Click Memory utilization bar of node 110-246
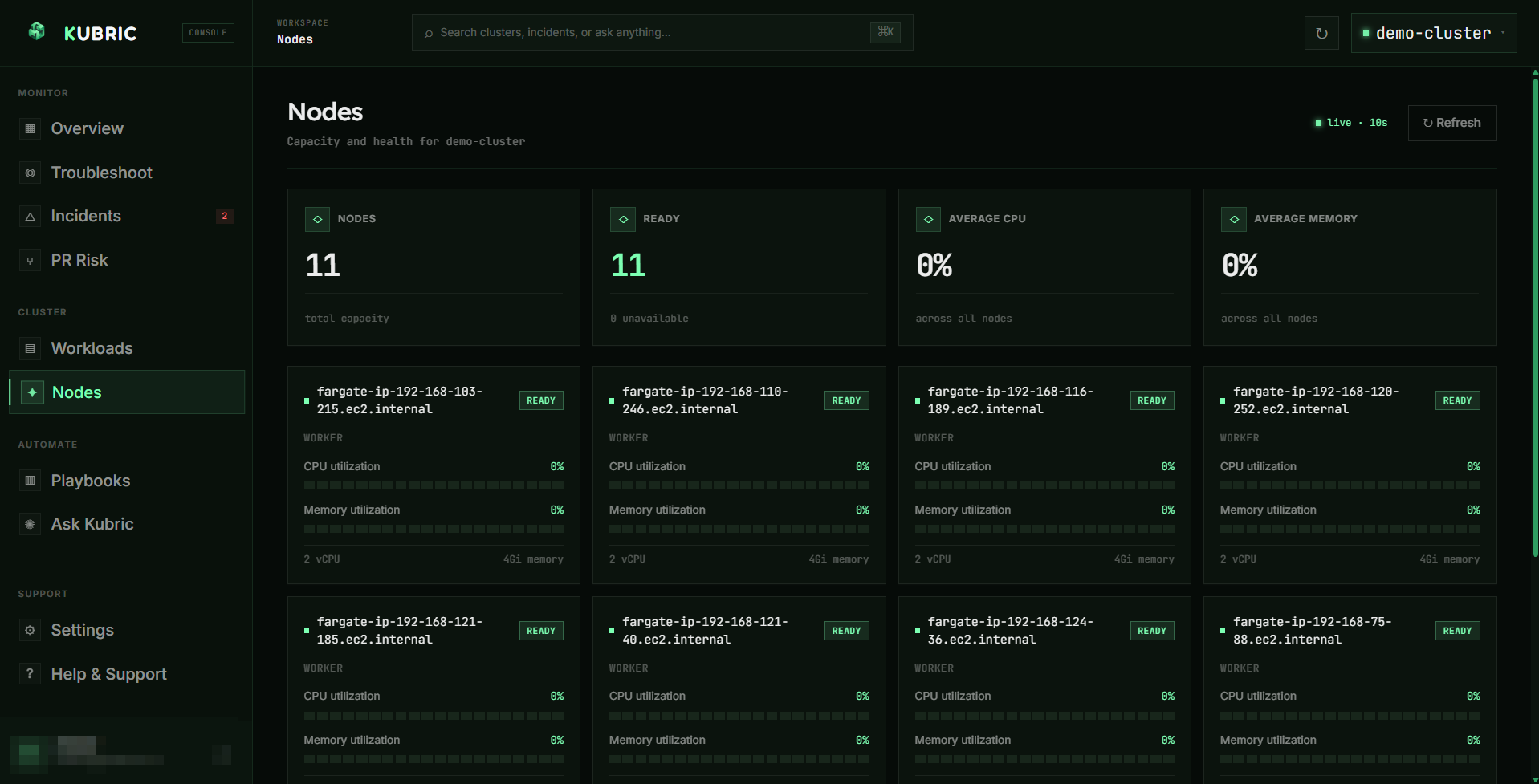The width and height of the screenshot is (1539, 784). click(739, 529)
